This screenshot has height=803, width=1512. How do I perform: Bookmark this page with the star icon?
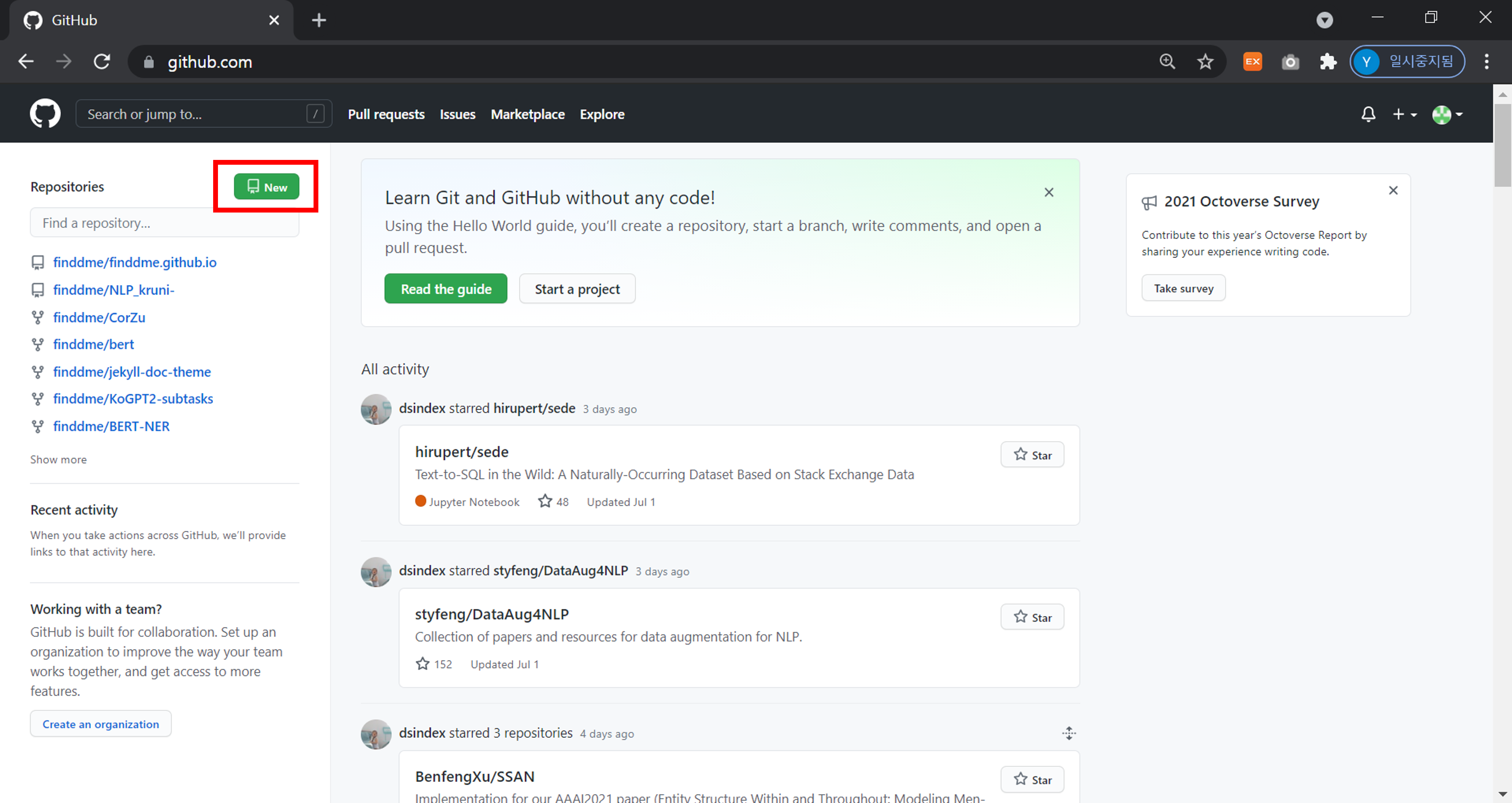click(1205, 62)
